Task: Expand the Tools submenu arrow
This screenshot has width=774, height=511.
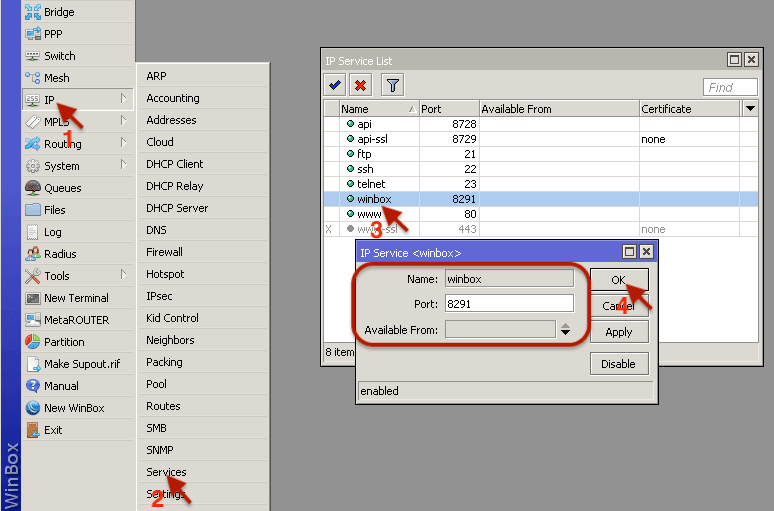Action: tap(123, 275)
